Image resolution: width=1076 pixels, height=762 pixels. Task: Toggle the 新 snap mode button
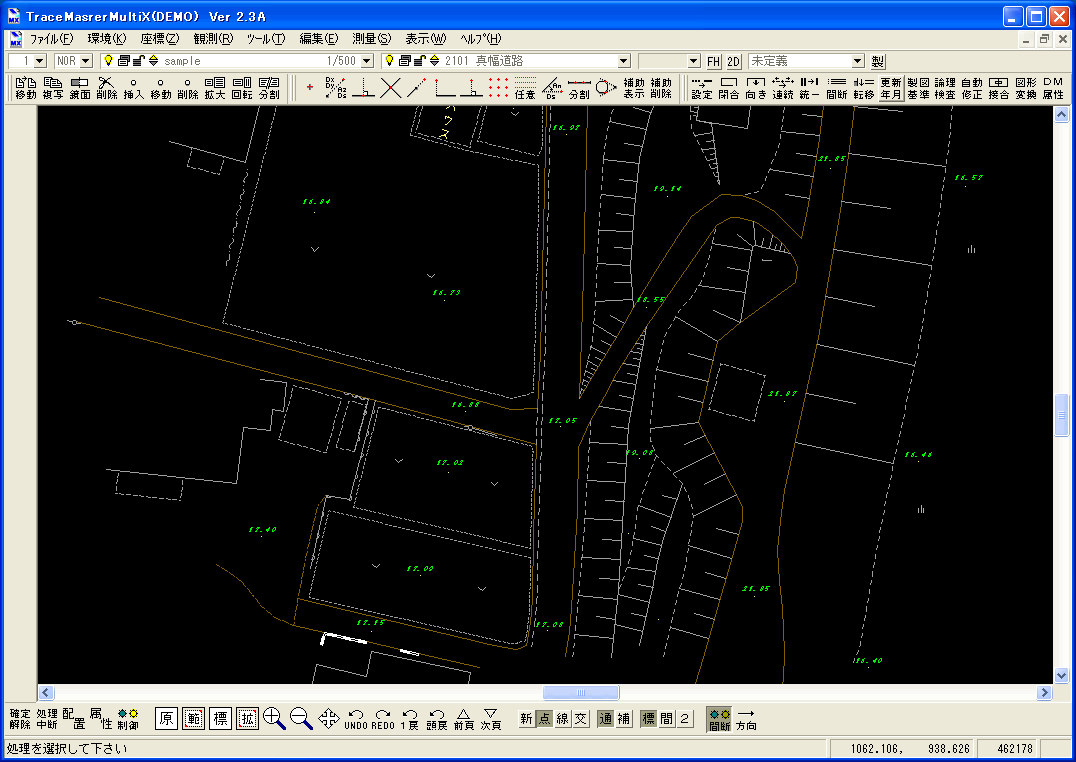coord(526,719)
